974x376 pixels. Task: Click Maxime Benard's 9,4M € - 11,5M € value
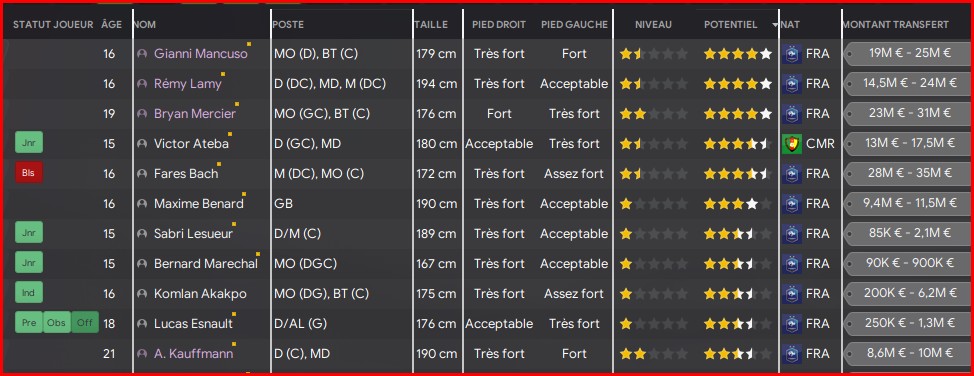tap(910, 203)
